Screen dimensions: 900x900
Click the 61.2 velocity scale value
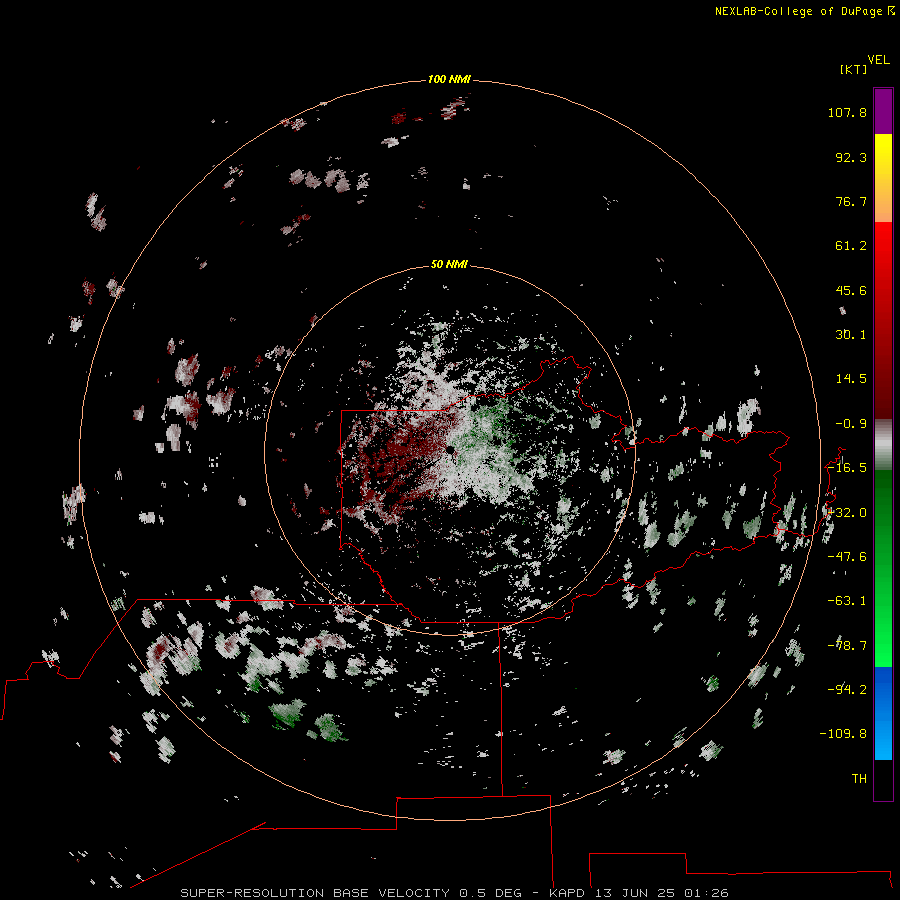coord(851,246)
